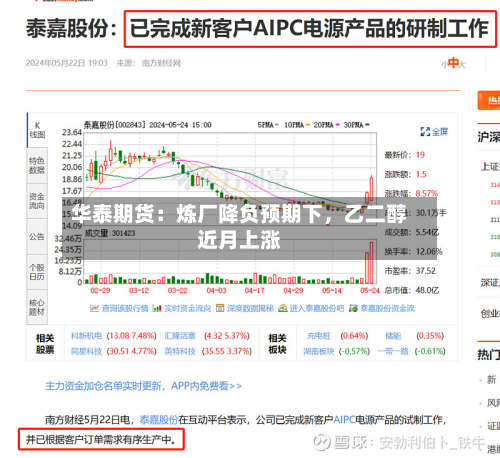Click the 05-24 date label on chart axis
Viewport: 500px width, 458px height.
coord(370,291)
